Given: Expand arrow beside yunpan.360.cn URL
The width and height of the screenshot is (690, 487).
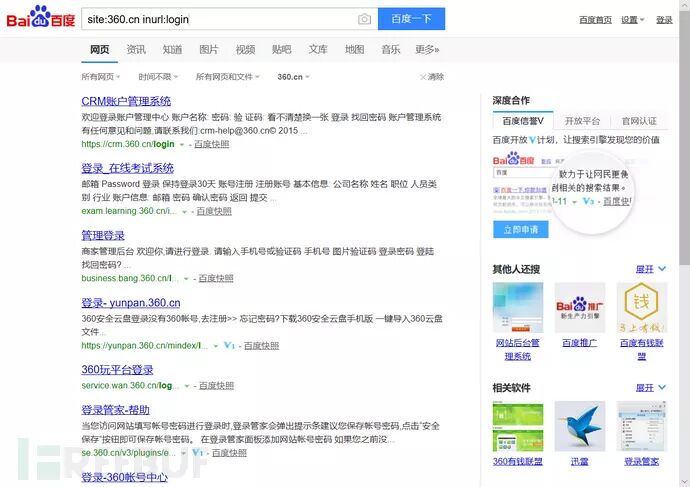Looking at the screenshot, I should [x=216, y=346].
